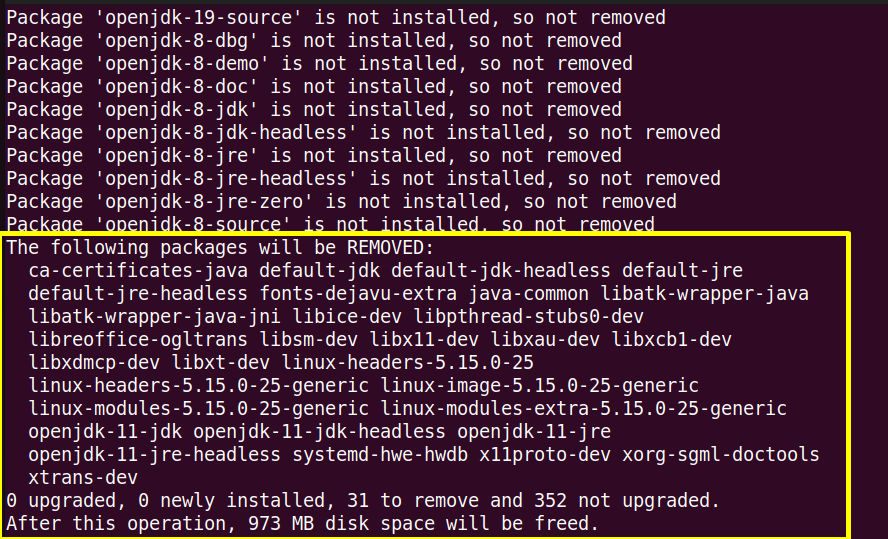Viewport: 888px width, 539px height.
Task: Click the x11proto-dev package entry
Action: coord(545,455)
